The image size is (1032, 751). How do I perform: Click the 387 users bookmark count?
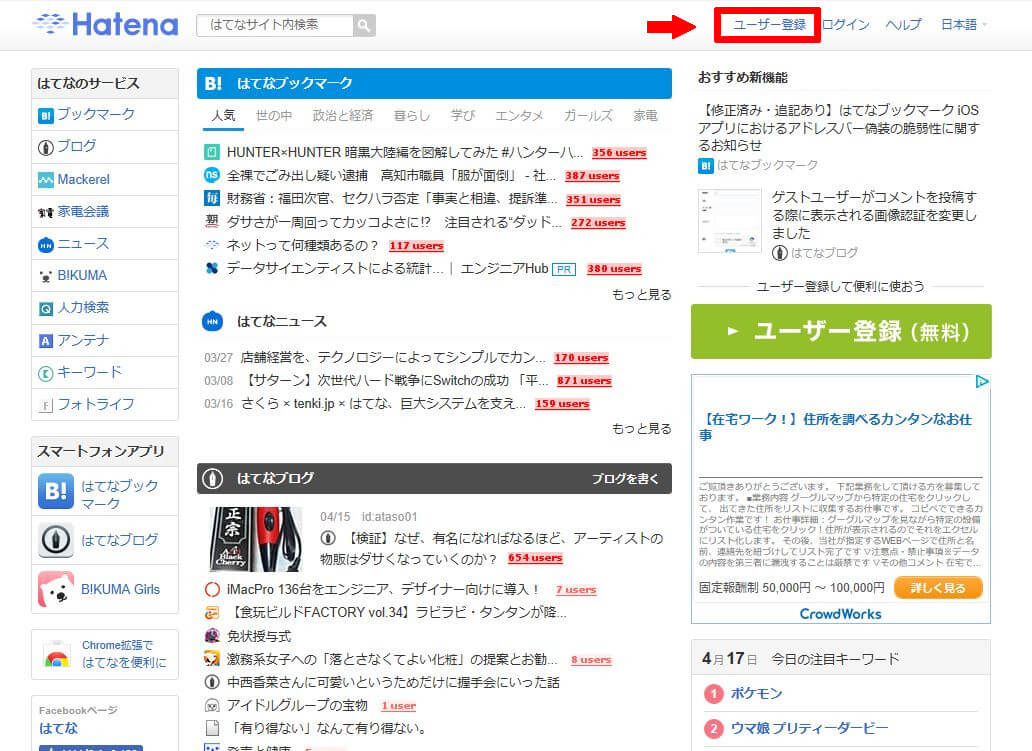click(592, 176)
